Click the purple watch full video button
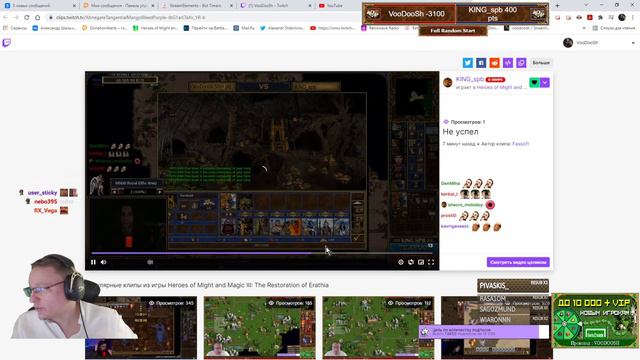Screen dimensions: 640x360 518,262
